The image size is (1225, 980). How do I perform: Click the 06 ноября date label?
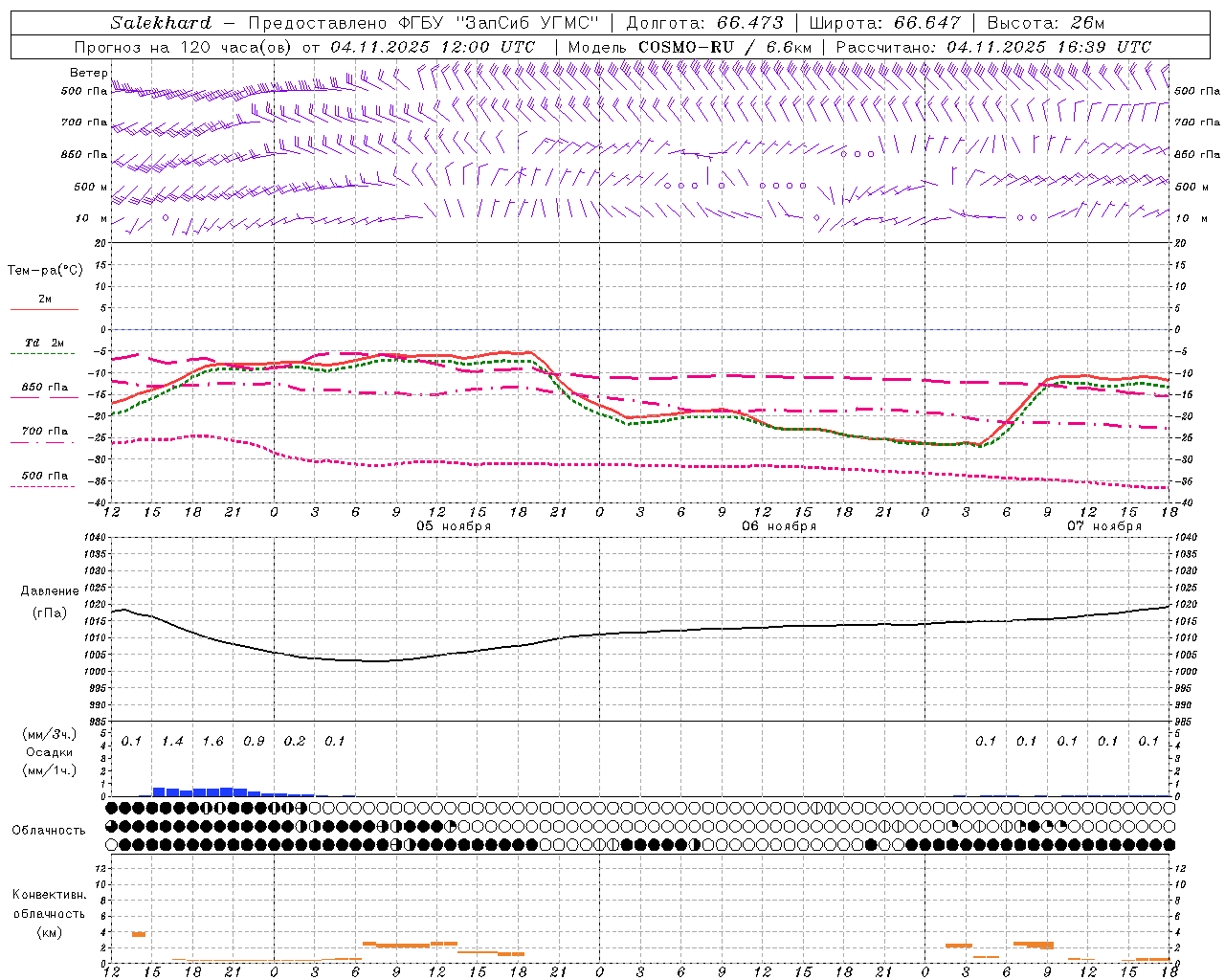(779, 526)
